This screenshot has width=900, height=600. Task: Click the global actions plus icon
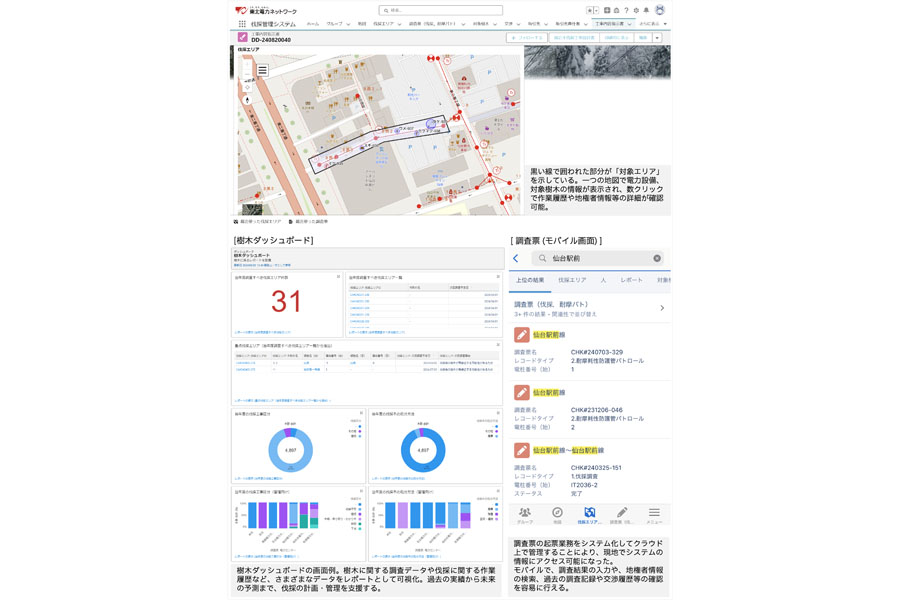click(x=607, y=10)
